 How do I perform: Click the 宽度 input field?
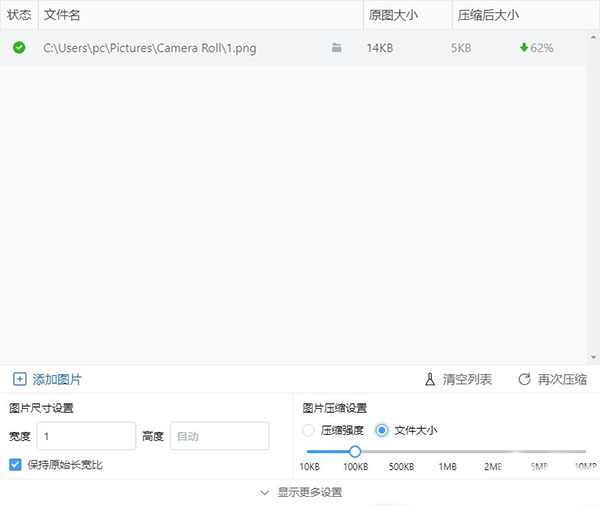pos(86,436)
